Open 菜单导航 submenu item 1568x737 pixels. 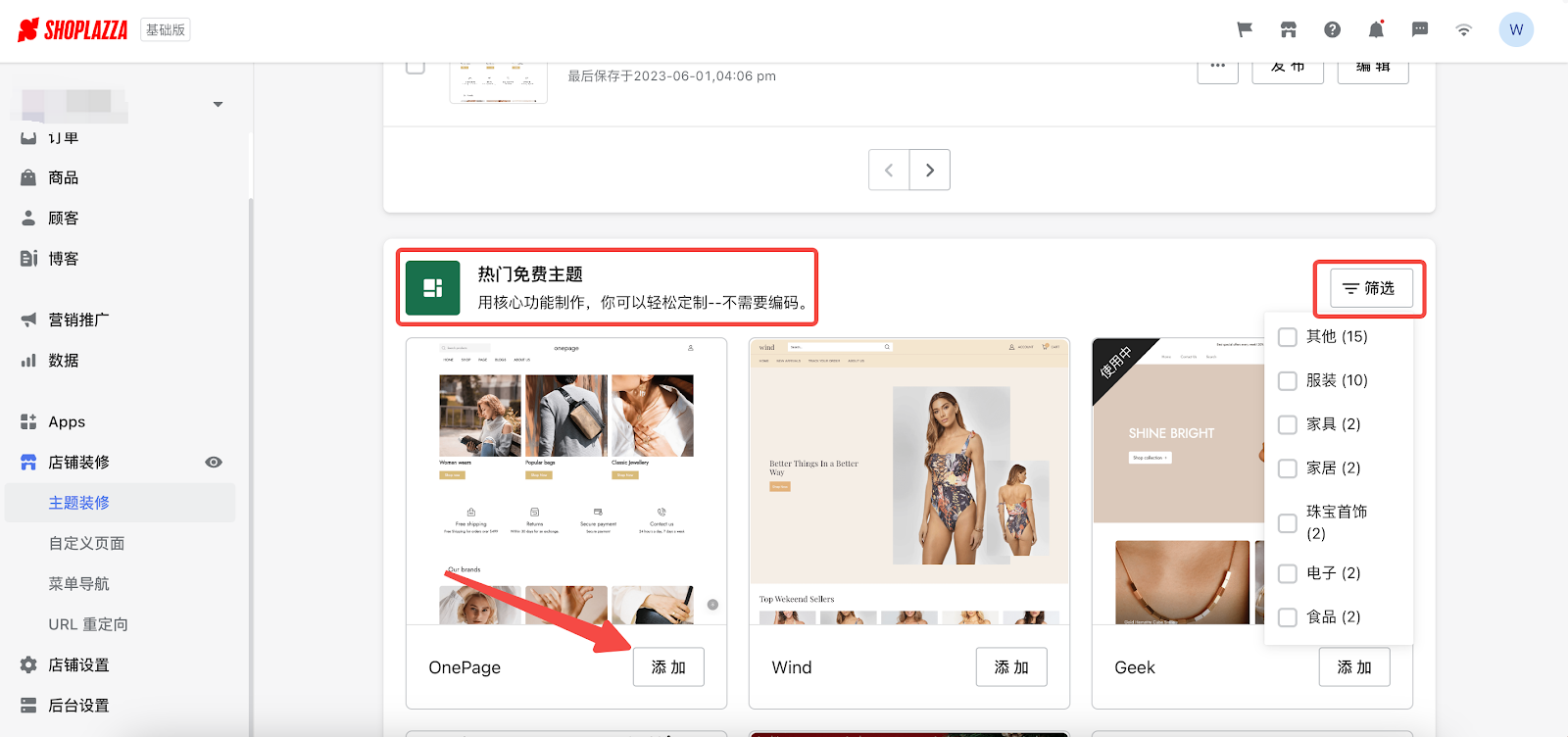click(78, 583)
